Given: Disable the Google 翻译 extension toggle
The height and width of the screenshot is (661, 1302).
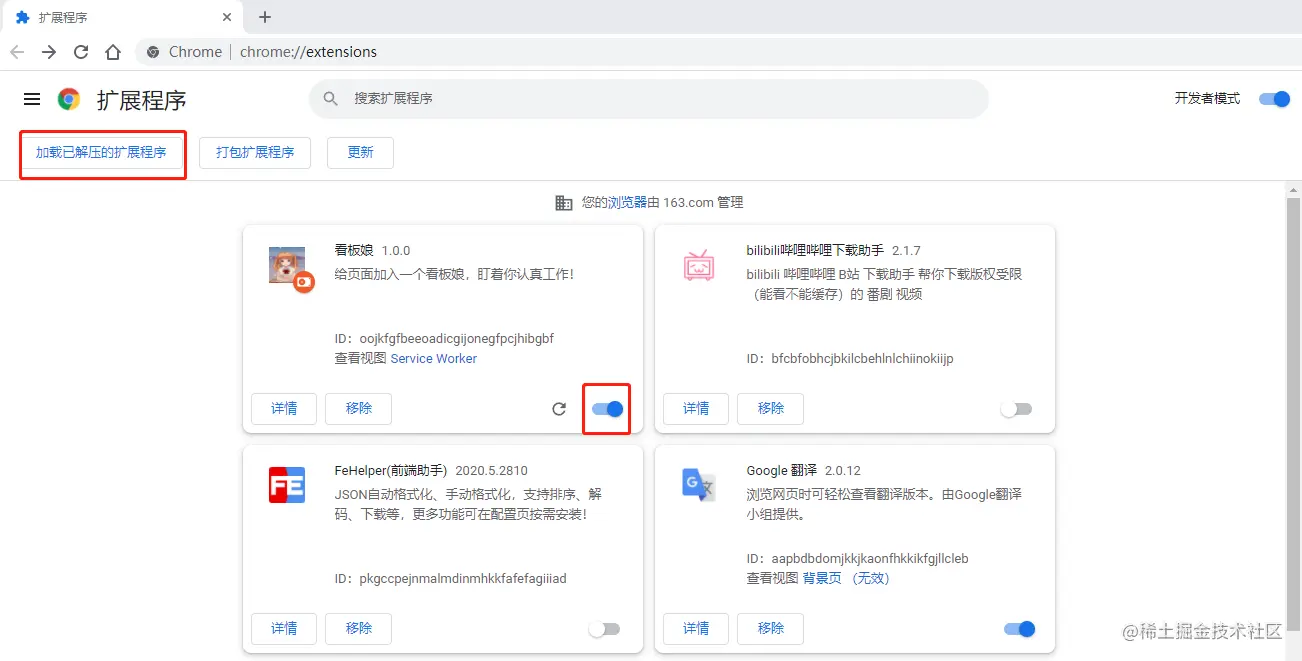Looking at the screenshot, I should point(1019,629).
